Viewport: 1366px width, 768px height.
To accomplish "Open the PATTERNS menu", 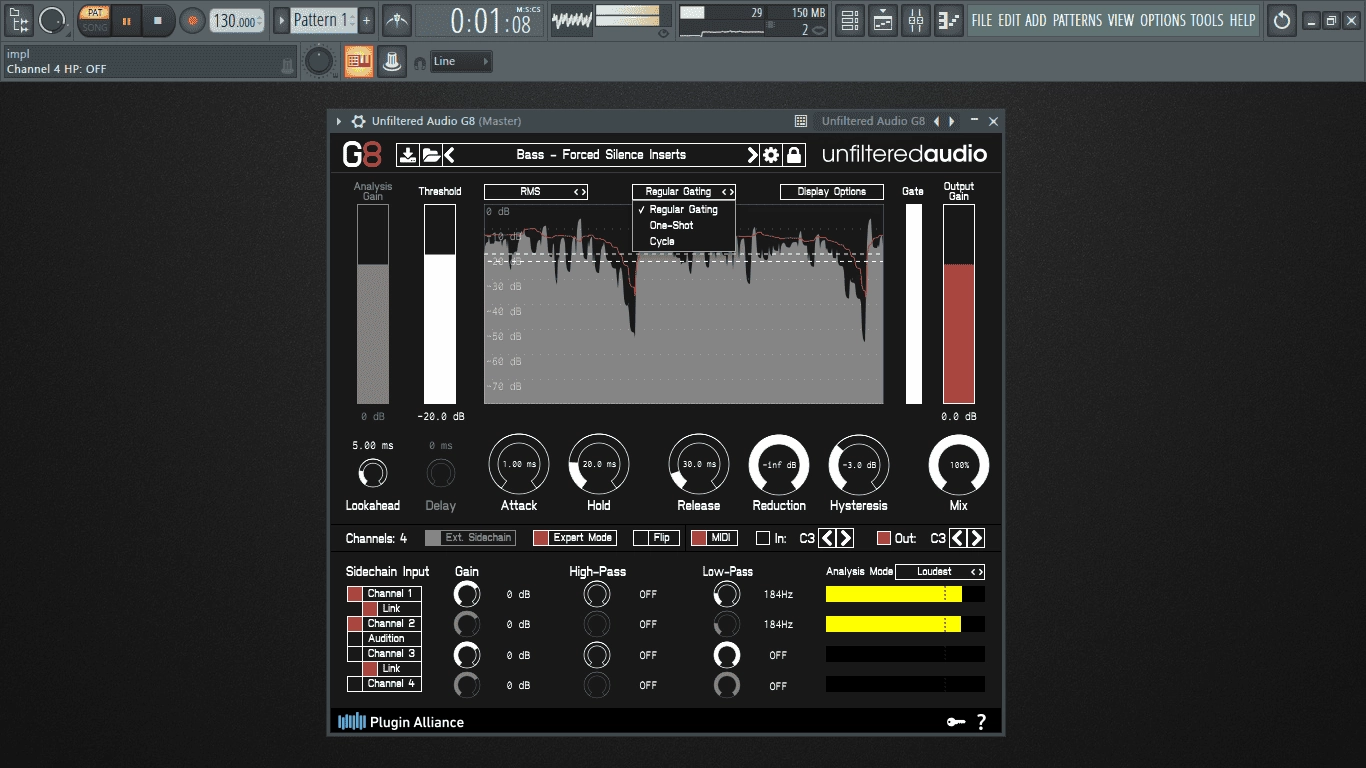I will [1077, 20].
